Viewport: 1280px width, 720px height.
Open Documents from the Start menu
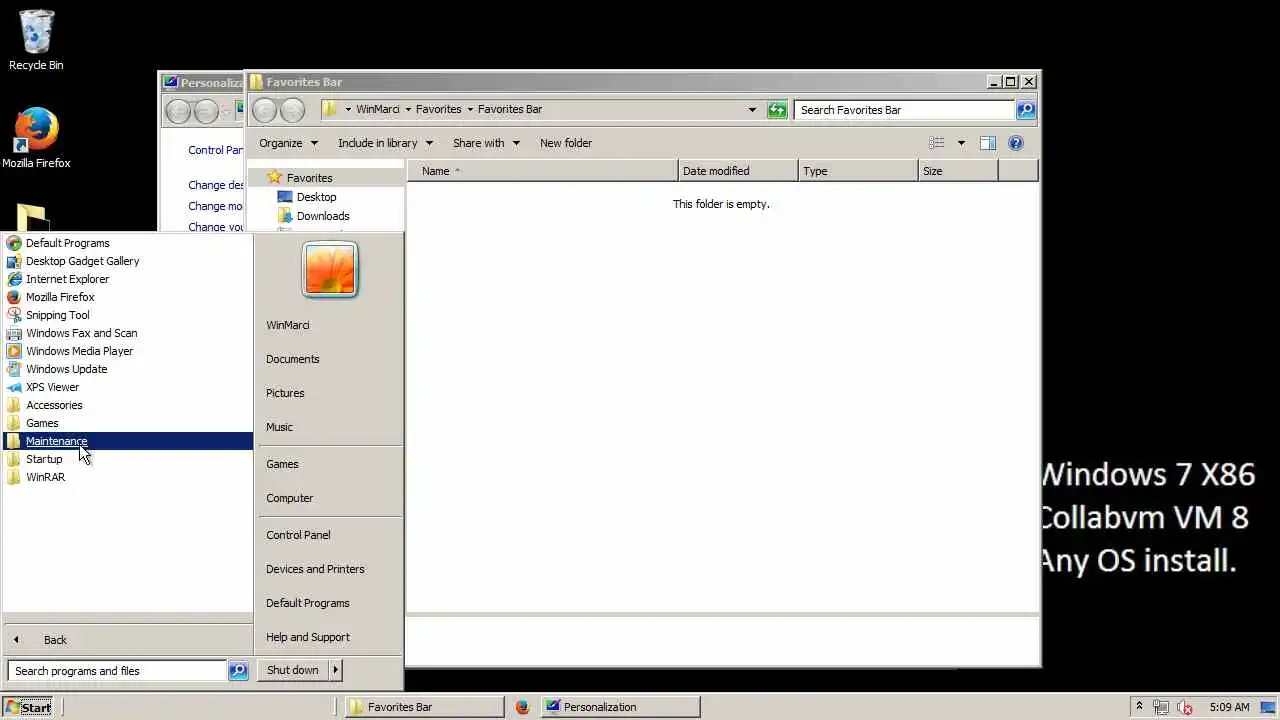[x=293, y=359]
